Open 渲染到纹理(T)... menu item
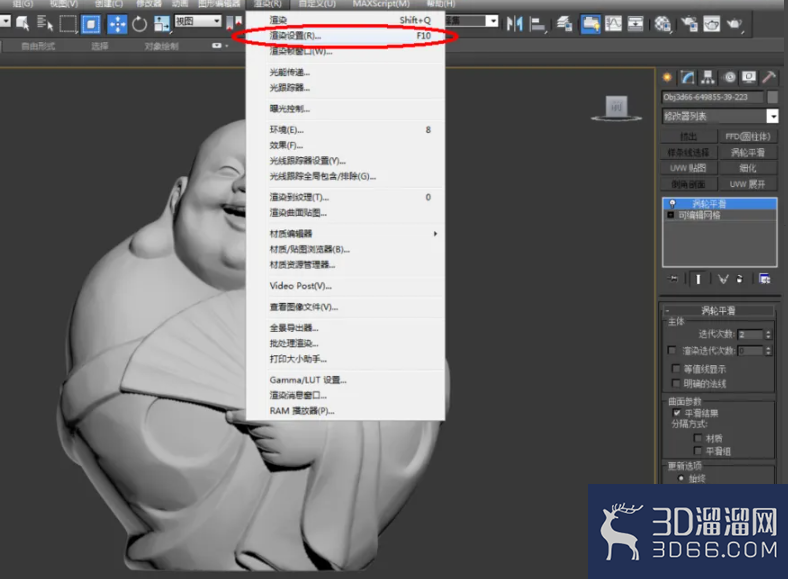 [x=345, y=197]
